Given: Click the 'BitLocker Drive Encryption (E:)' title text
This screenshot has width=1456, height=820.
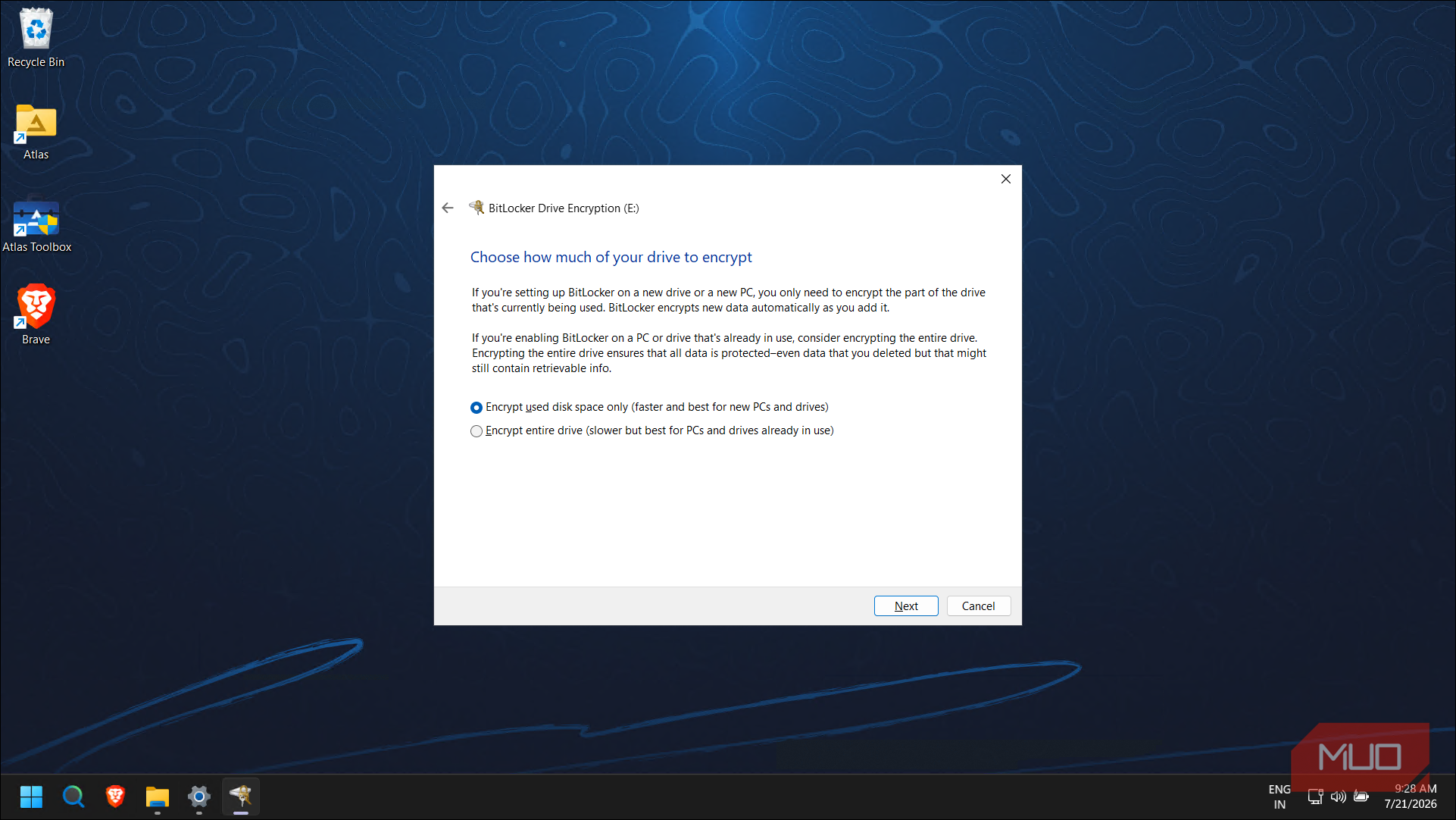Looking at the screenshot, I should click(564, 208).
